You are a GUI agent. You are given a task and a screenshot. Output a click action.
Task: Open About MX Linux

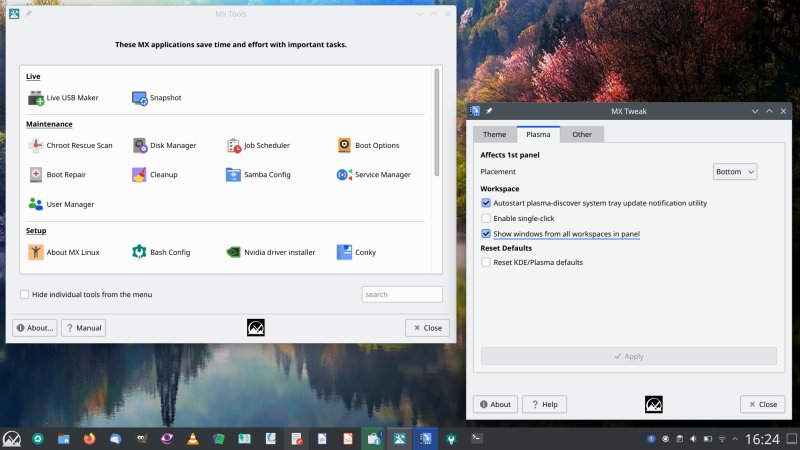(x=64, y=252)
